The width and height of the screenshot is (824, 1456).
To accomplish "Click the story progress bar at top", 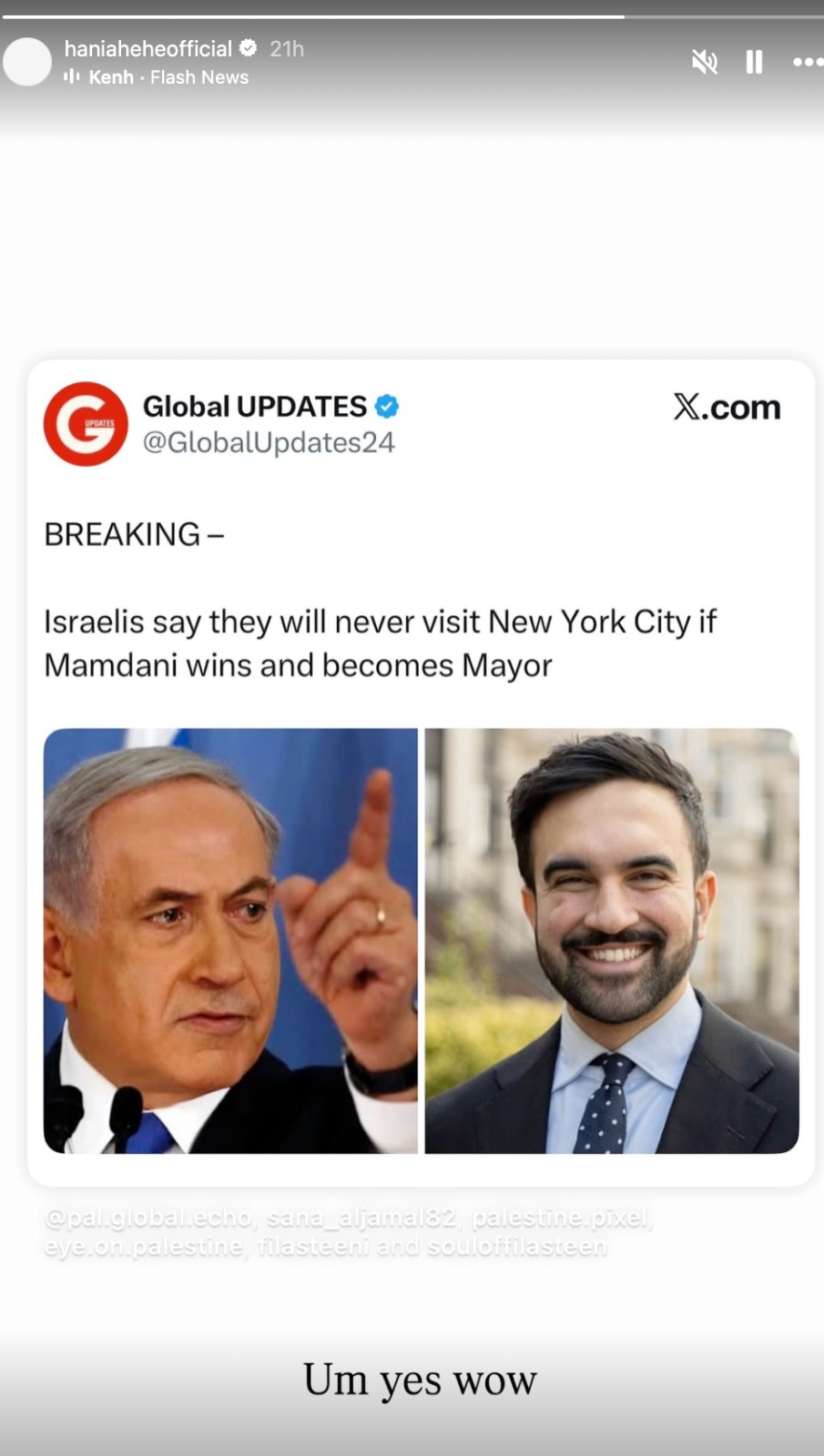I will coord(412,16).
